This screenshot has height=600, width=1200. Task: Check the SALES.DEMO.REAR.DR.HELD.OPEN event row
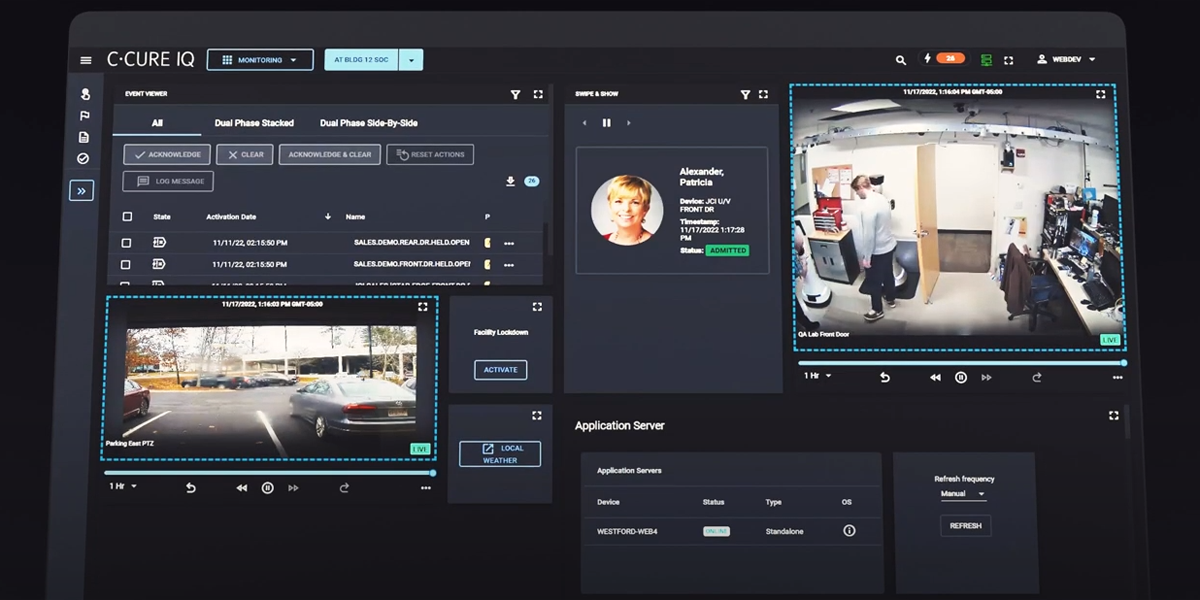coord(126,243)
